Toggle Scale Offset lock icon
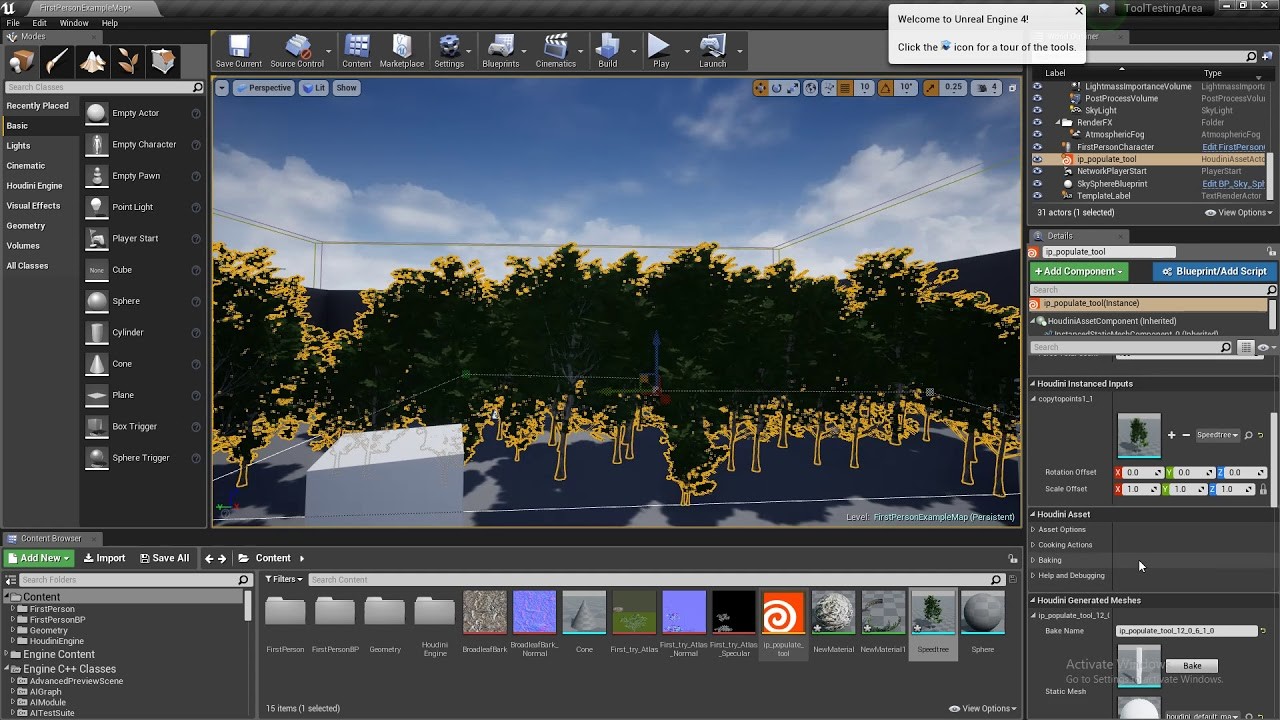 (x=1263, y=489)
